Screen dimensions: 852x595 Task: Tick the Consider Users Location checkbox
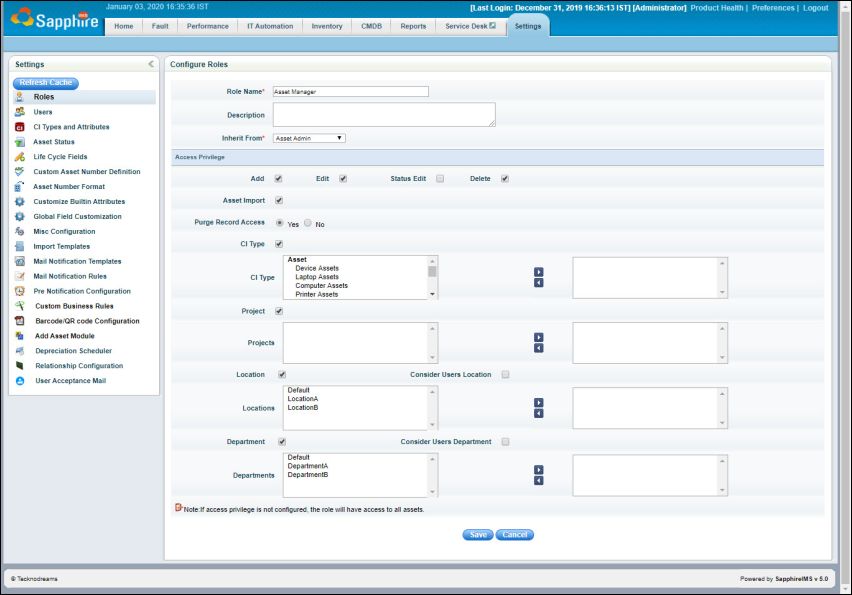click(x=505, y=375)
